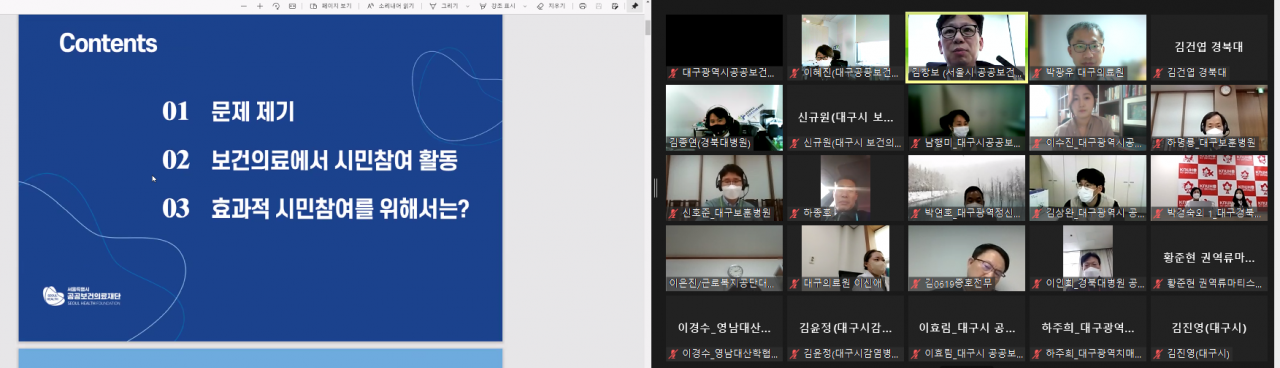Viewport: 1280px width, 368px height.
Task: Toggle the 강조 표시 highlight tool
Action: (x=496, y=6)
